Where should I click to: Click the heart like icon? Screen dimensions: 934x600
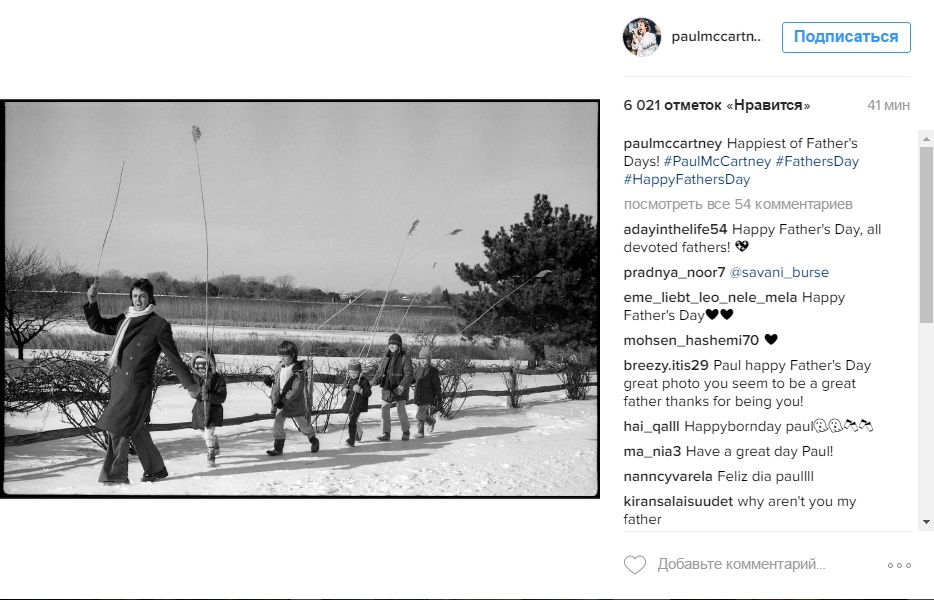coord(634,565)
